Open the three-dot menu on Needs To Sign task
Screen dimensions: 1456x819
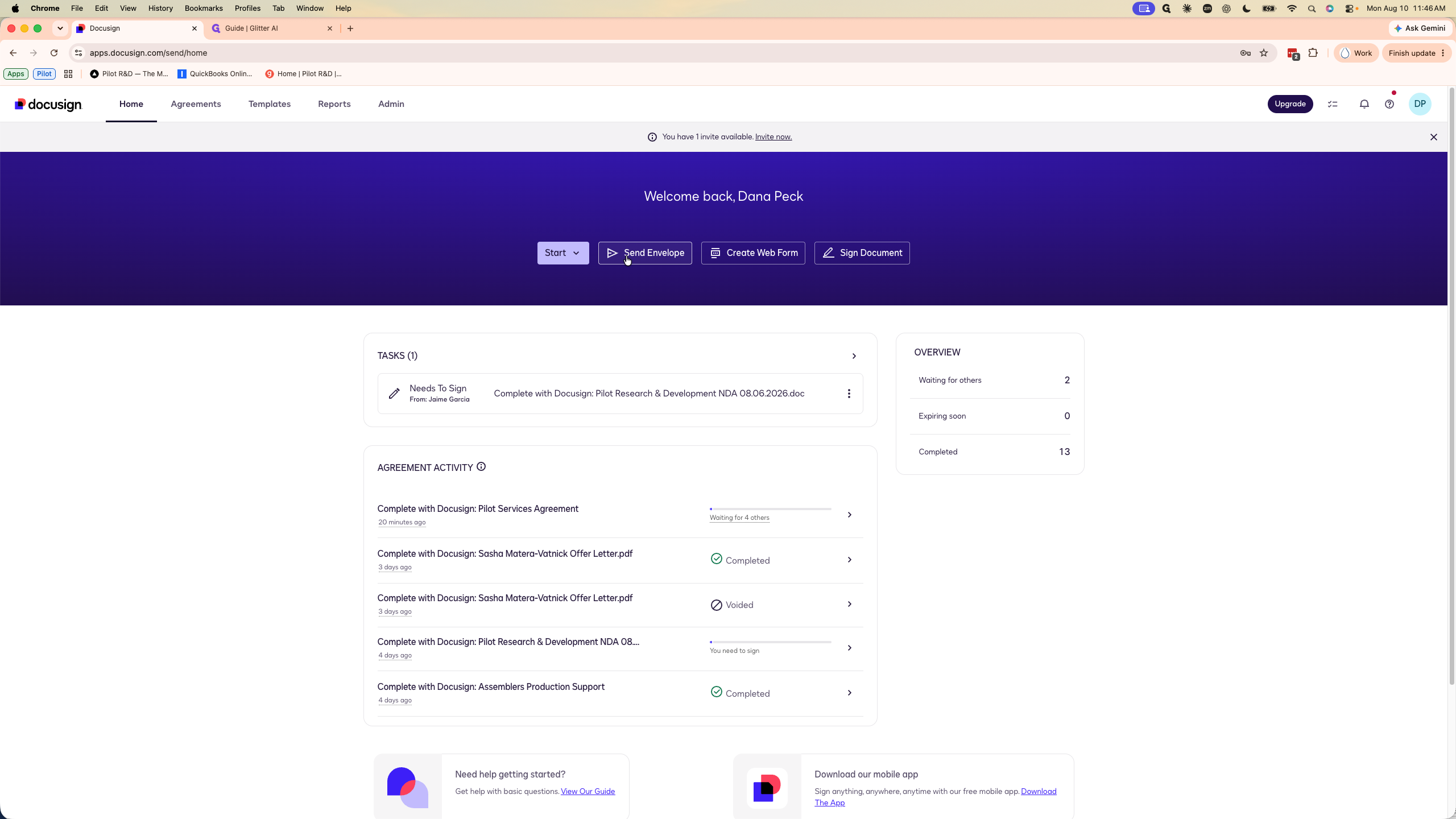pos(849,394)
